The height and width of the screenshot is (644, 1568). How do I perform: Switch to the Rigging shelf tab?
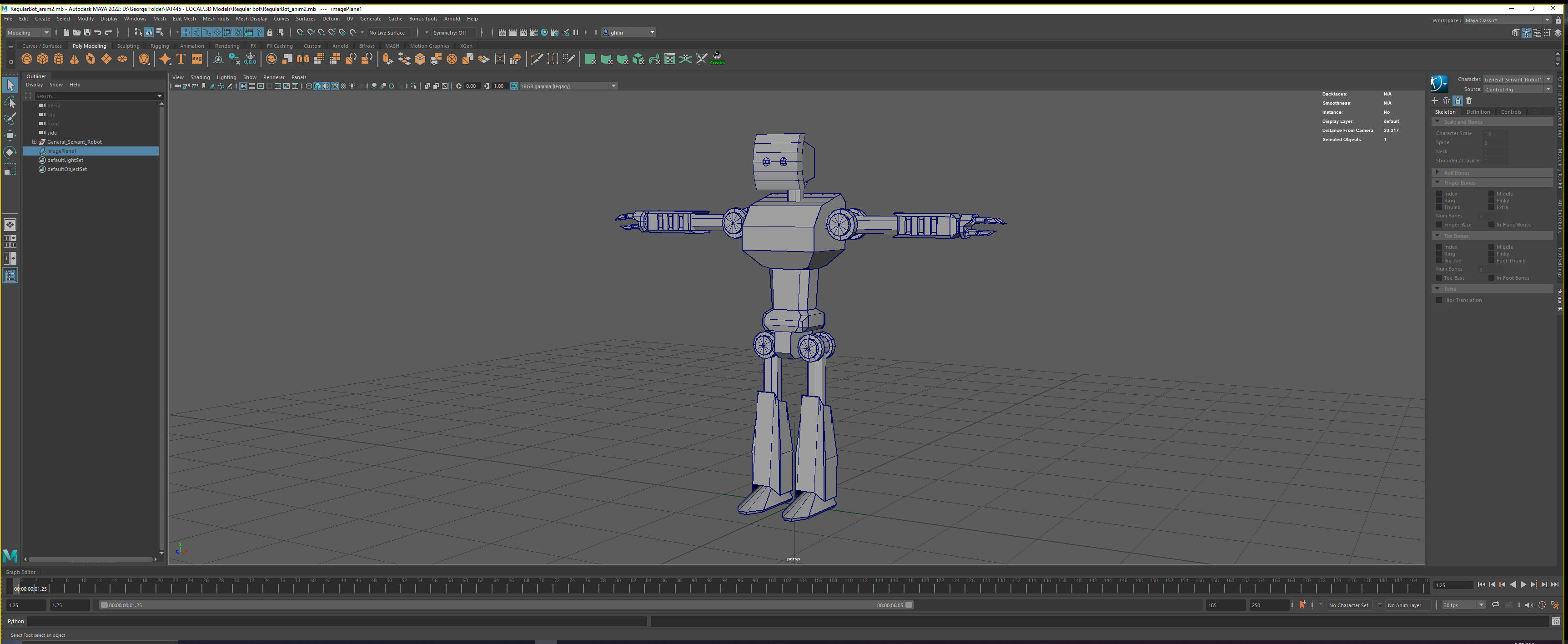click(x=160, y=45)
